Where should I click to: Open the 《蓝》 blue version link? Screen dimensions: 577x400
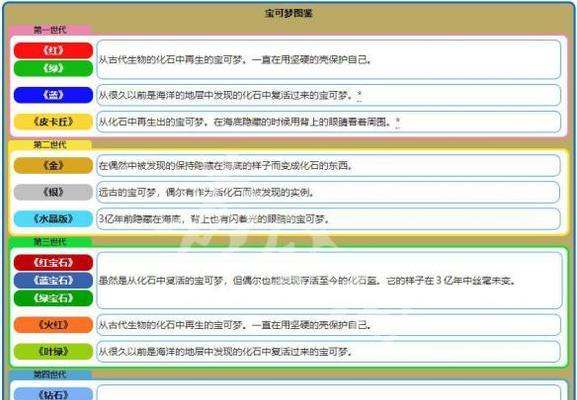[53, 95]
